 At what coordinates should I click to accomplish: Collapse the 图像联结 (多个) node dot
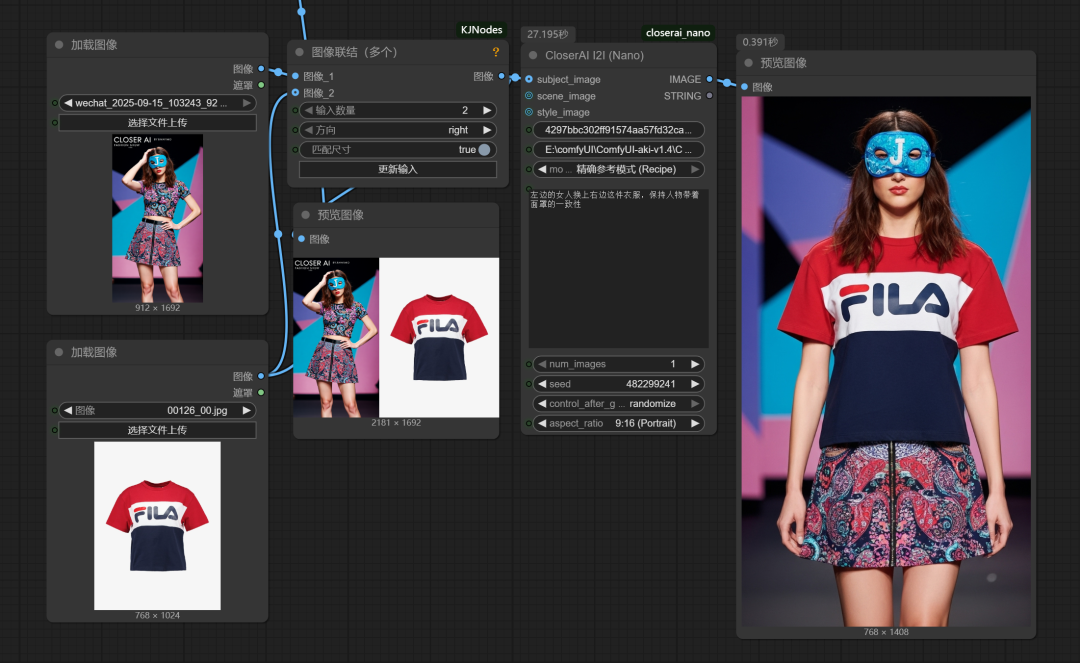(300, 52)
